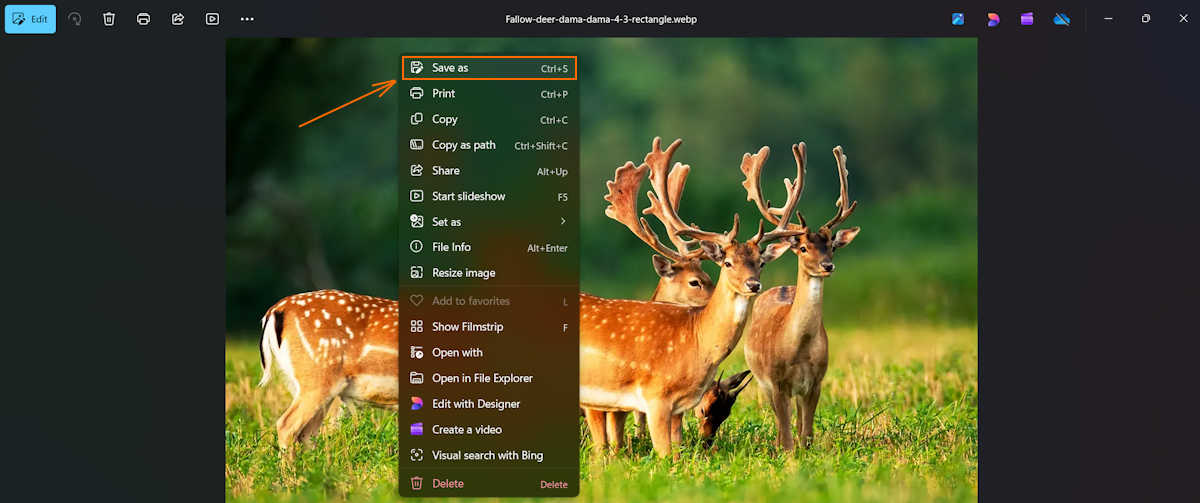
Task: Select Copy from context menu
Action: (x=489, y=120)
